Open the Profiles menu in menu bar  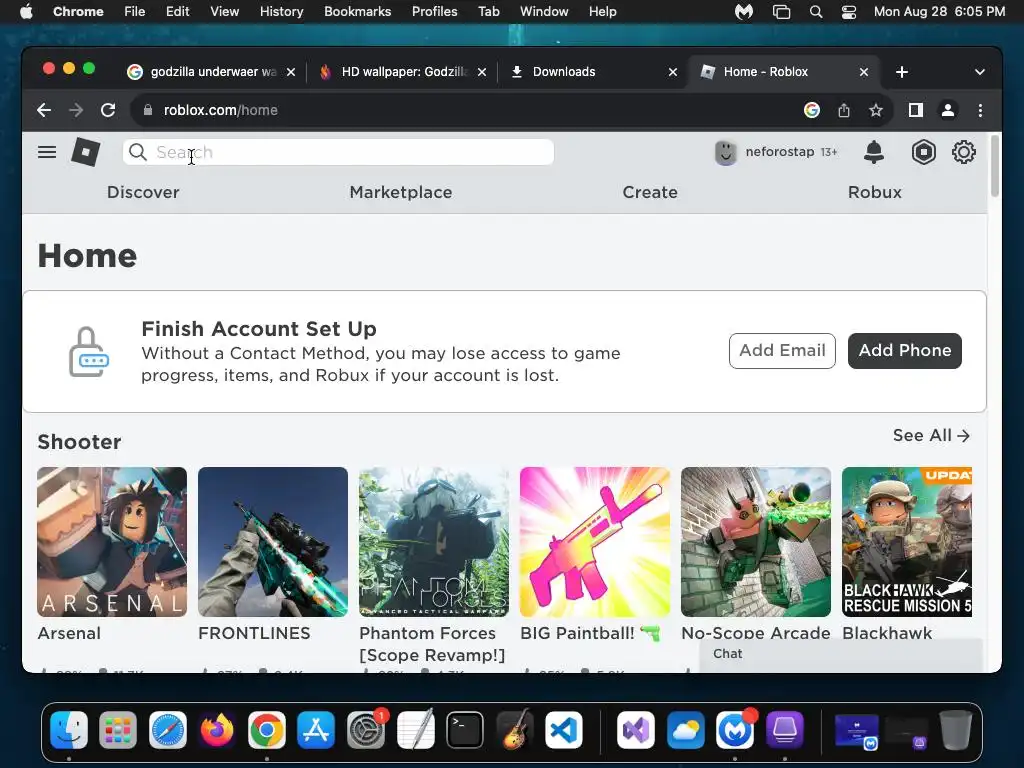[434, 12]
